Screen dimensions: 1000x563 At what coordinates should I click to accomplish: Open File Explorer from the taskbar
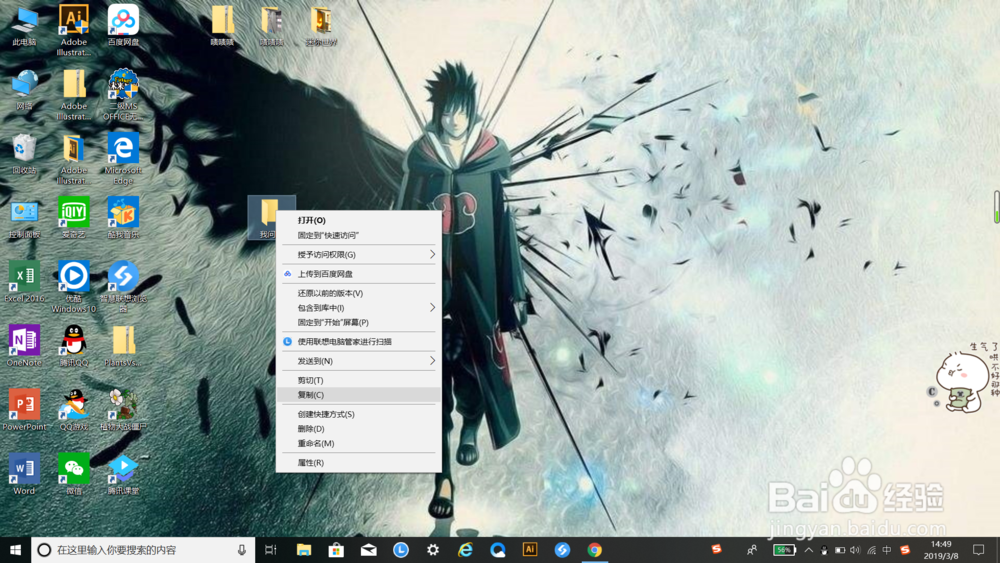[x=304, y=550]
